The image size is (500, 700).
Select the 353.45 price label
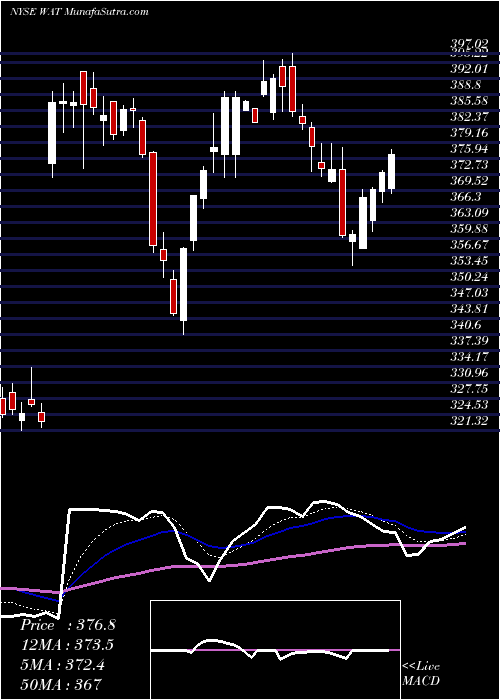(x=467, y=262)
